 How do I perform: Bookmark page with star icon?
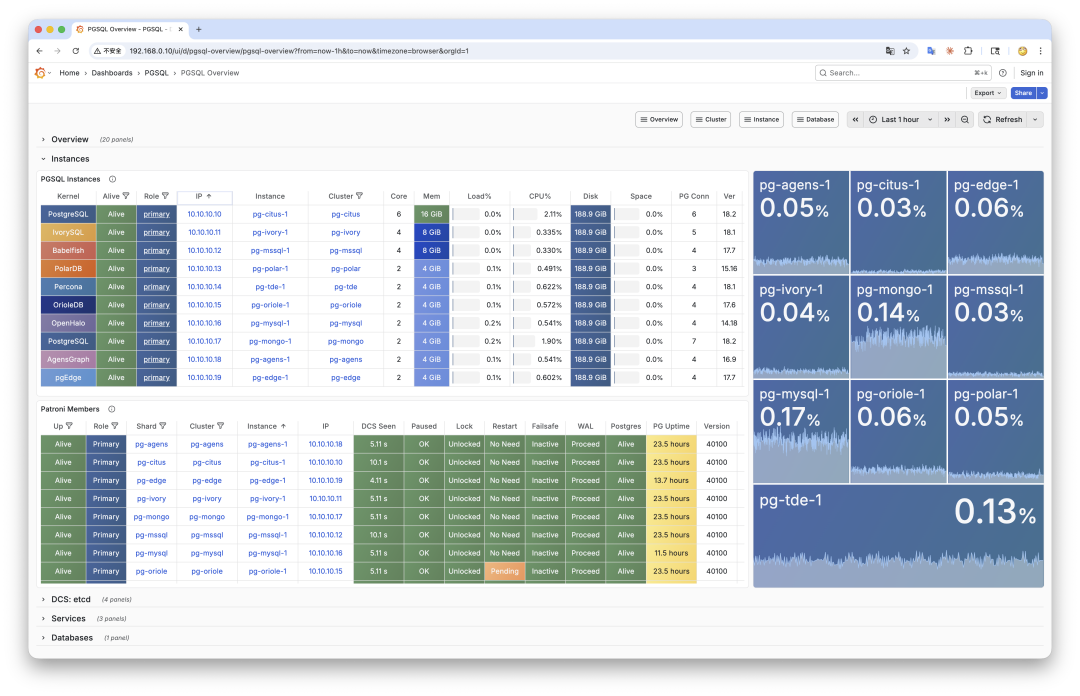[906, 51]
